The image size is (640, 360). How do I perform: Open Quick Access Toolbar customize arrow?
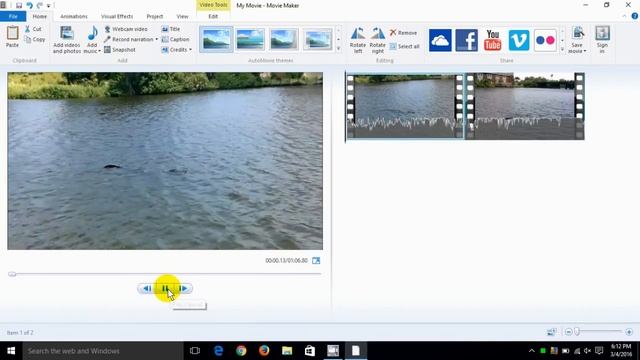point(49,6)
